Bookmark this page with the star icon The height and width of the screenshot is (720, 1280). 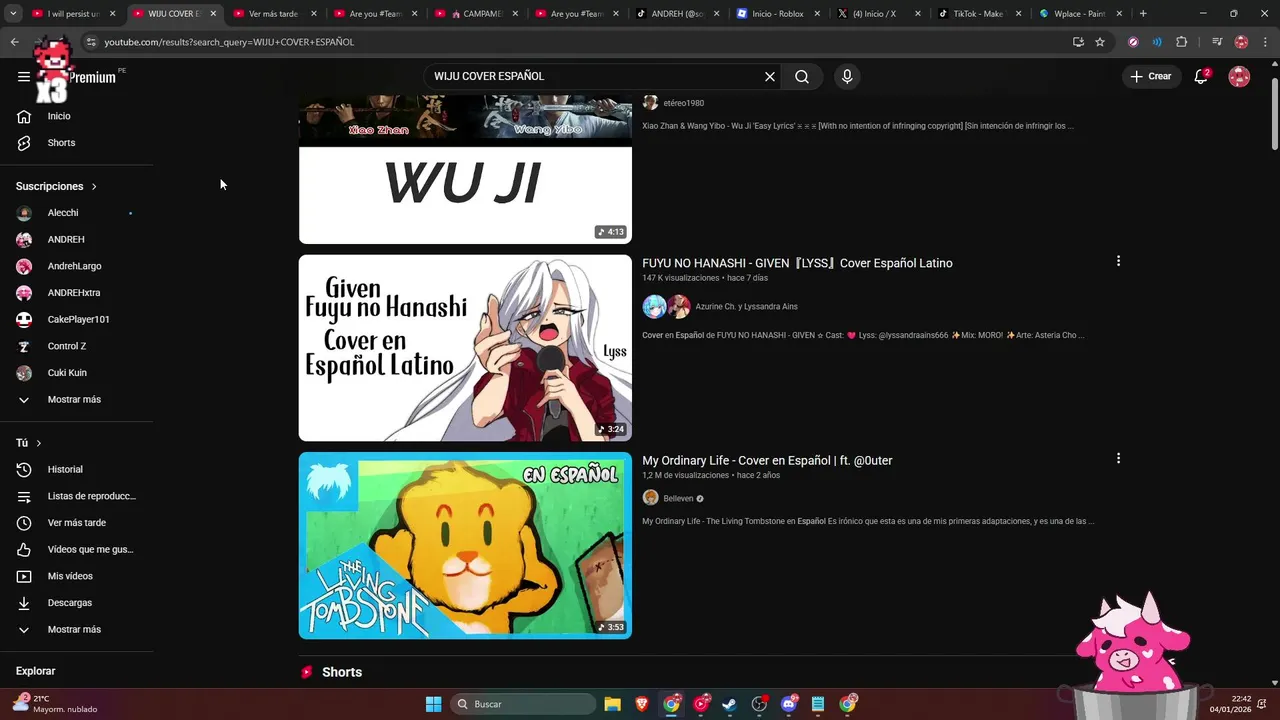click(x=1100, y=42)
